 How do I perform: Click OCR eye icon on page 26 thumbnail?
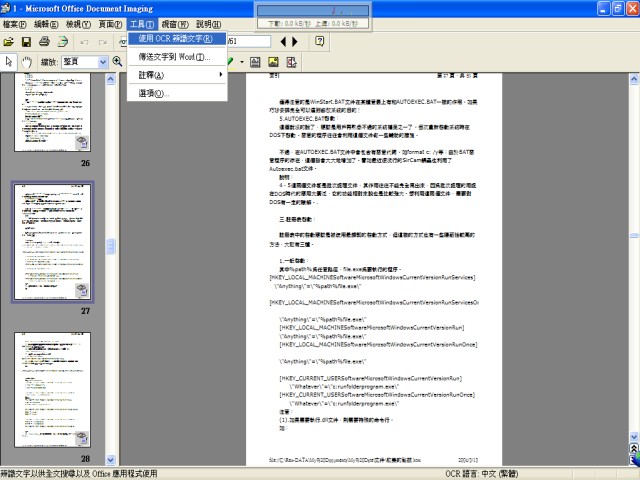(82, 143)
